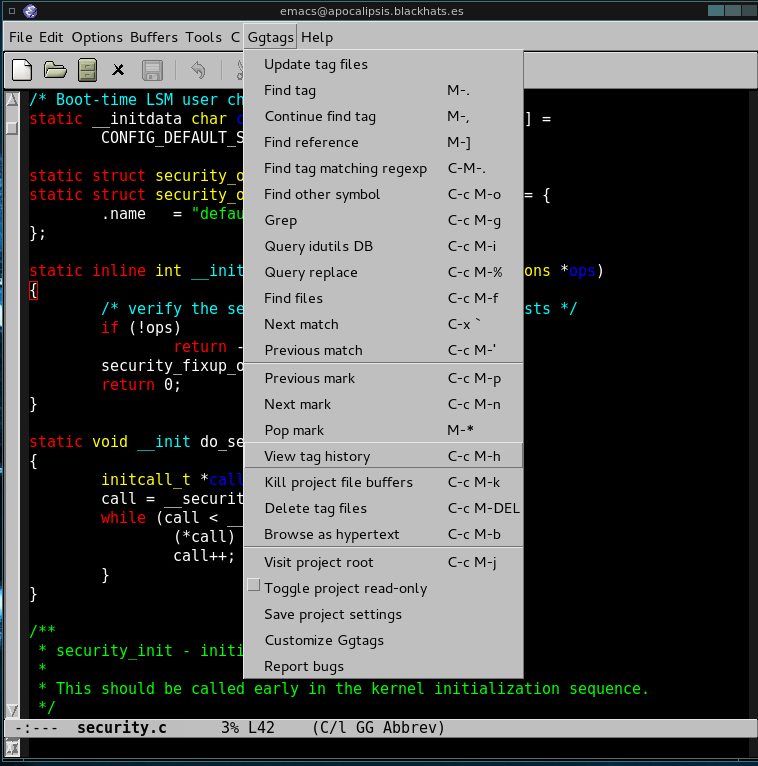The image size is (758, 766).
Task: Click the 'call++;' code line
Action: pyautogui.click(x=204, y=556)
